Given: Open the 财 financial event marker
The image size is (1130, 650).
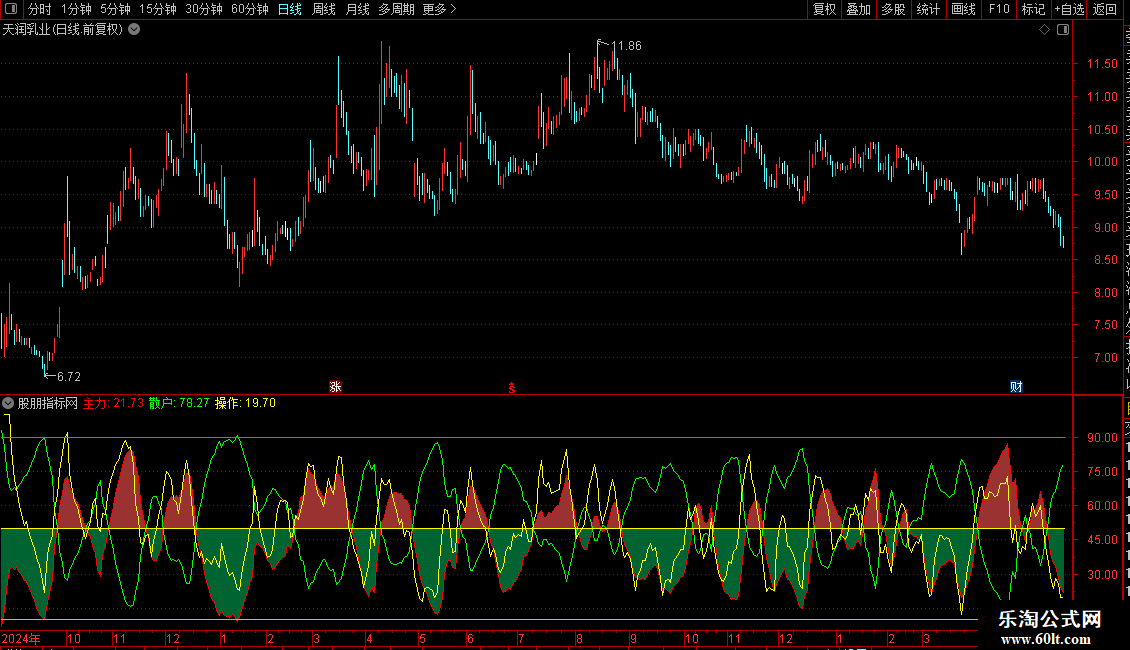Looking at the screenshot, I should pos(1016,387).
